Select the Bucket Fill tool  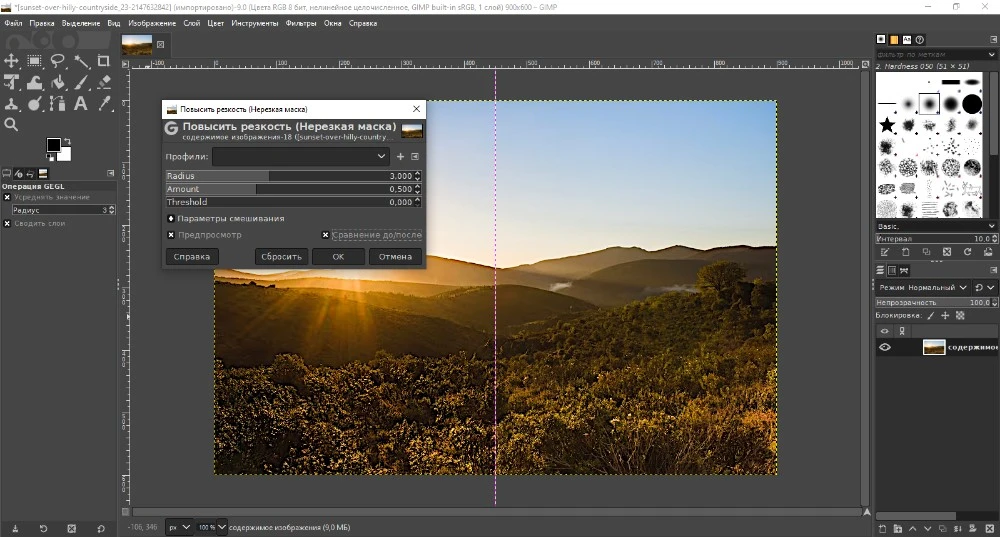click(58, 82)
